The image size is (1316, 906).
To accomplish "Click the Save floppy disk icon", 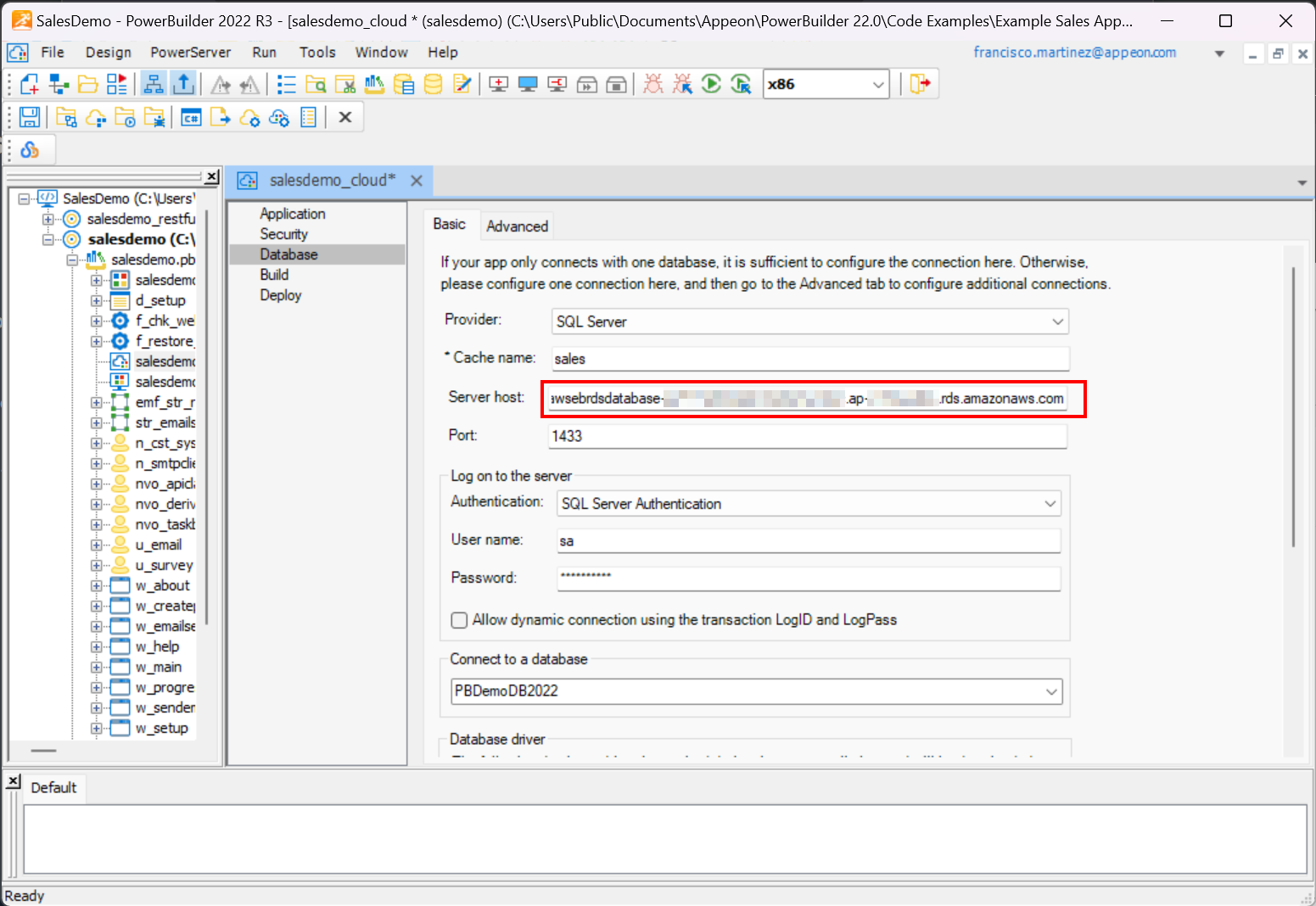I will 30,117.
